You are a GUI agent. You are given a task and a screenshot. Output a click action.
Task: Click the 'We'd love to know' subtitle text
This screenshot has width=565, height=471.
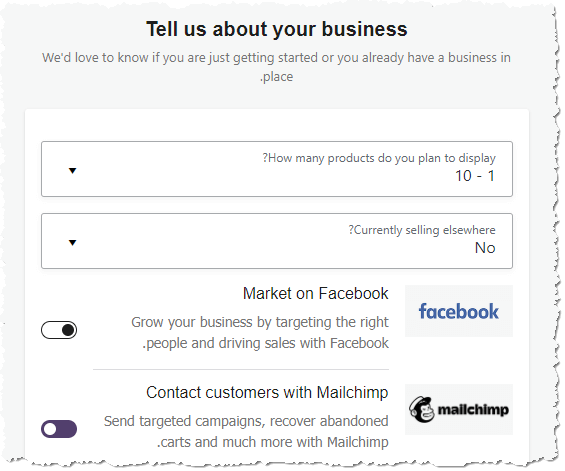click(276, 67)
